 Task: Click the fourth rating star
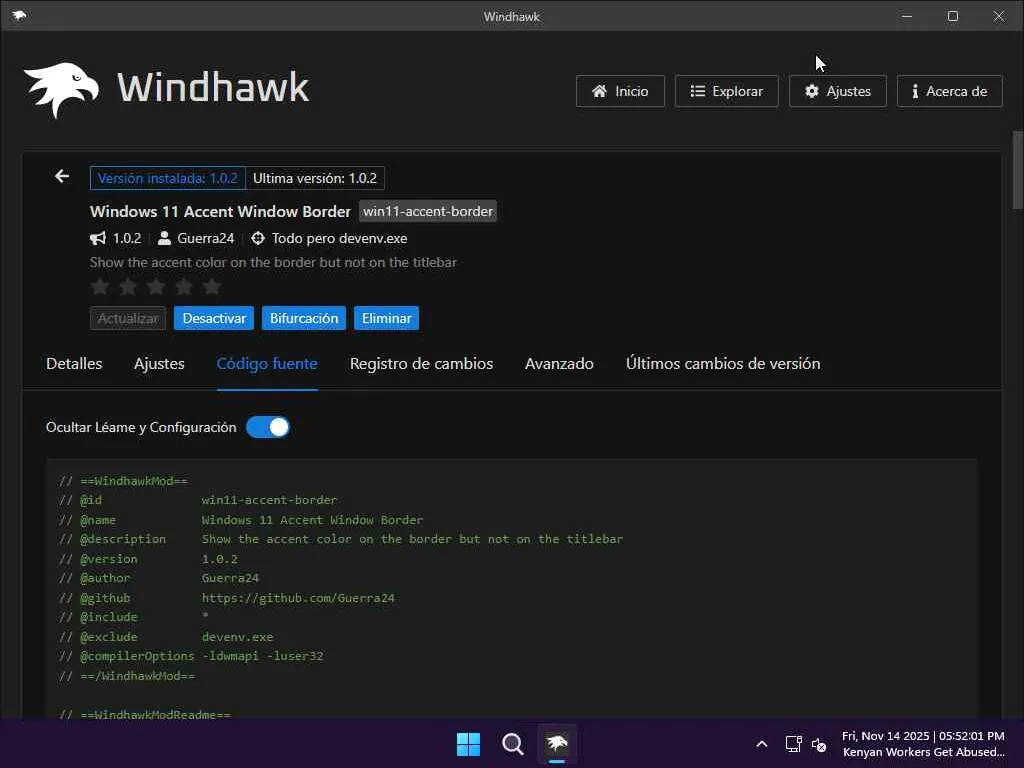pos(184,286)
